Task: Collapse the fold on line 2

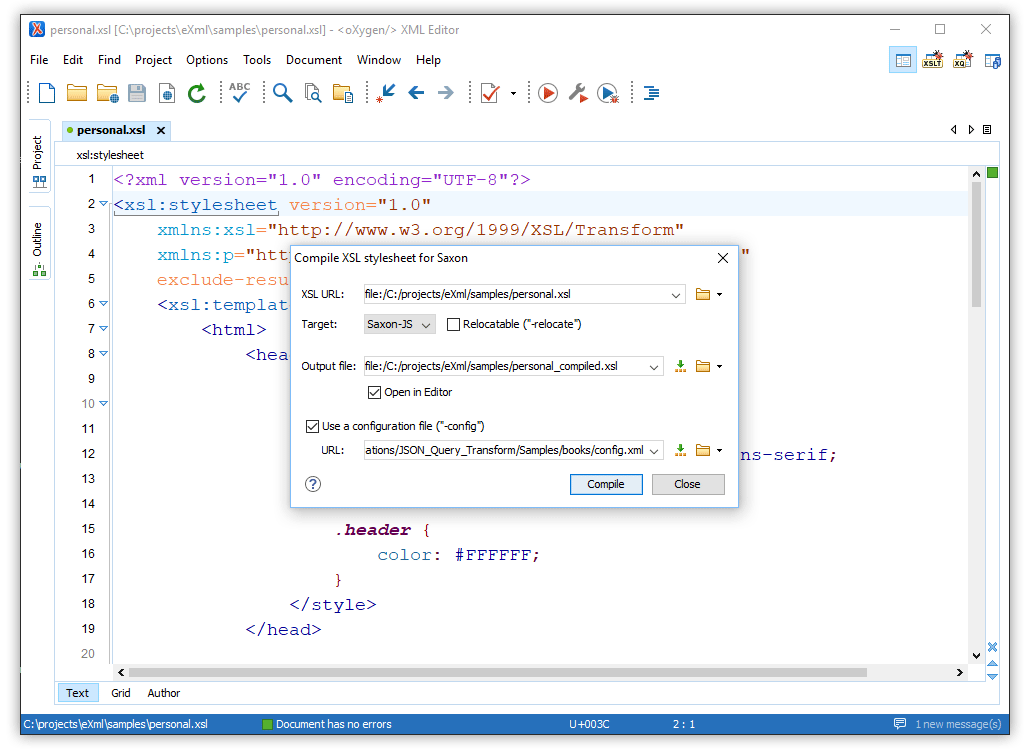Action: pos(103,204)
